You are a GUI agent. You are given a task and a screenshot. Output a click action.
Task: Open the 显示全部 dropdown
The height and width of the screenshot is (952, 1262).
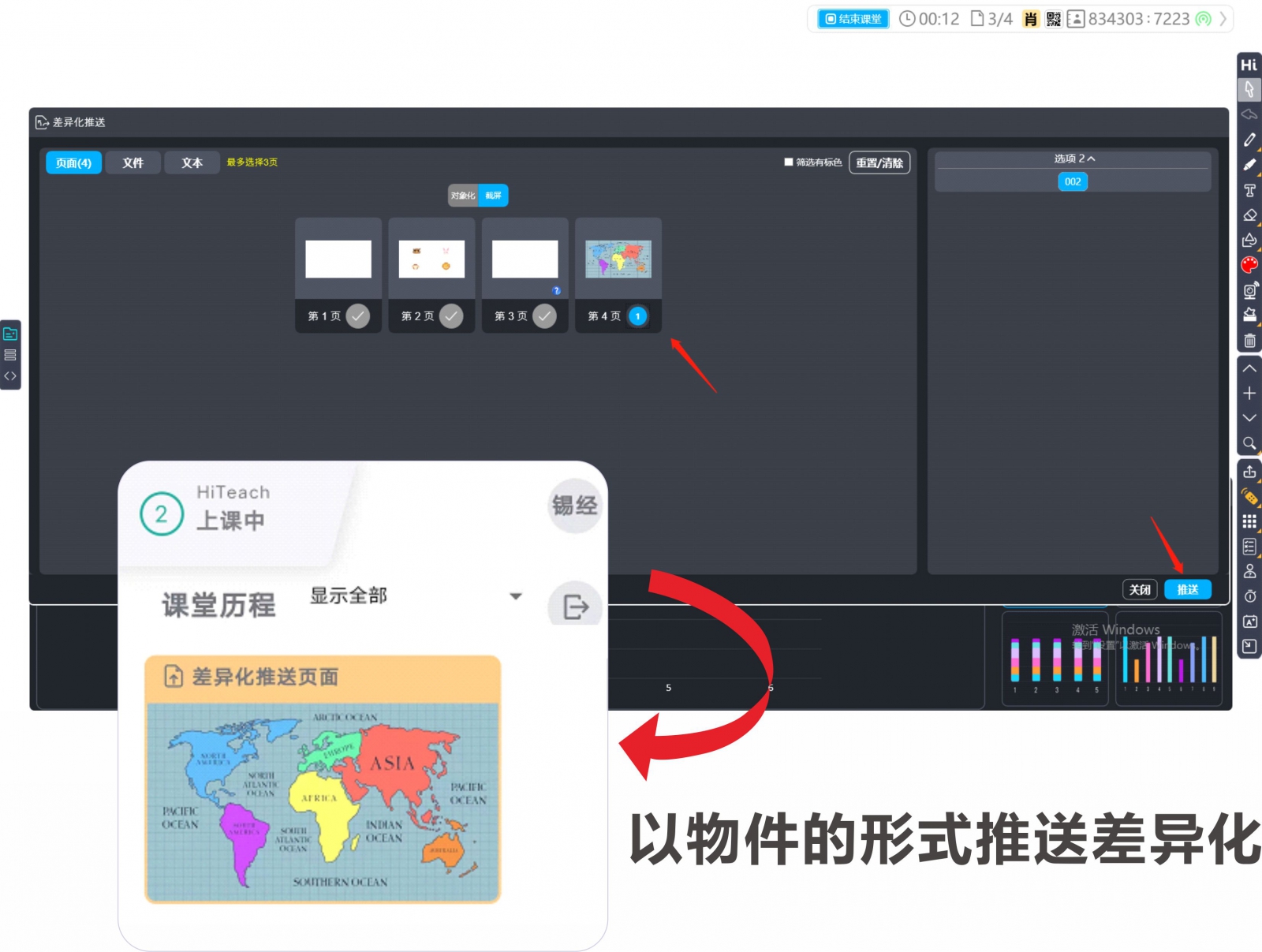tap(515, 596)
